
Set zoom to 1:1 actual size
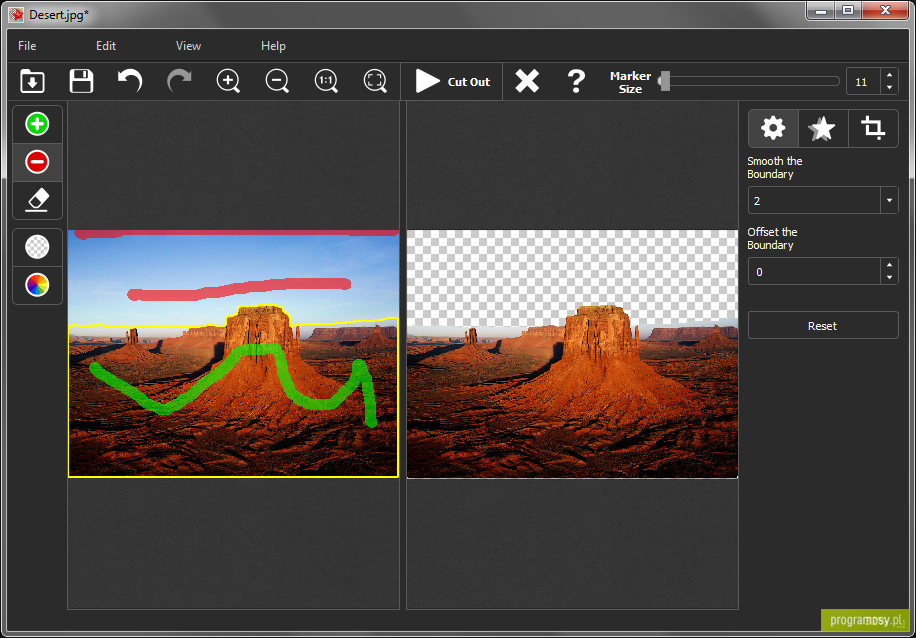[326, 81]
